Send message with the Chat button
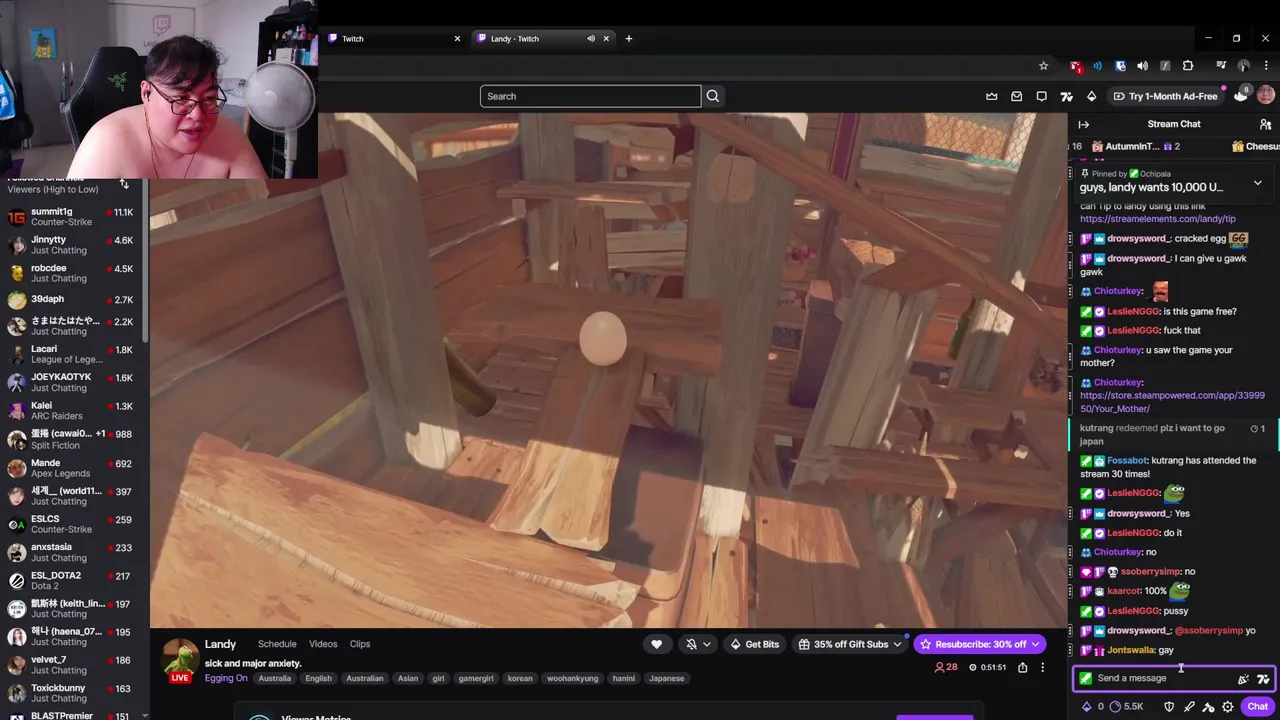1280x720 pixels. pyautogui.click(x=1257, y=707)
